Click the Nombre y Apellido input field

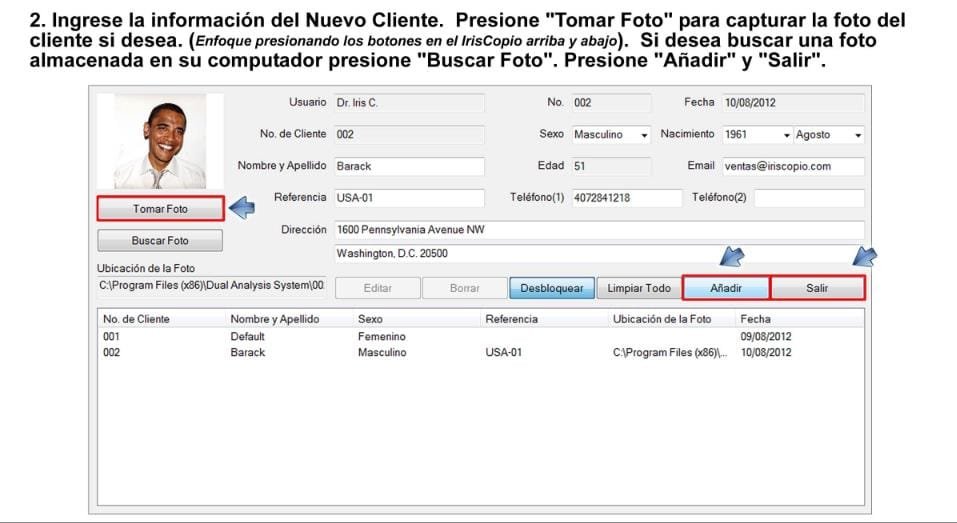[x=409, y=166]
